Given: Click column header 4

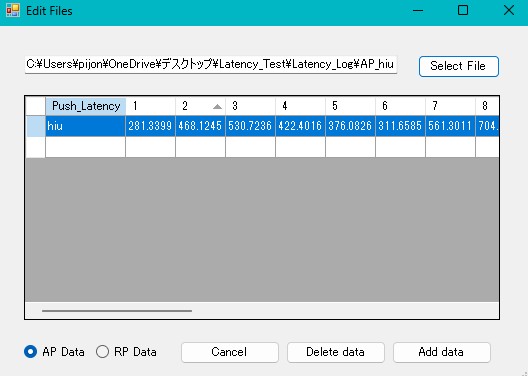Looking at the screenshot, I should click(x=300, y=106).
